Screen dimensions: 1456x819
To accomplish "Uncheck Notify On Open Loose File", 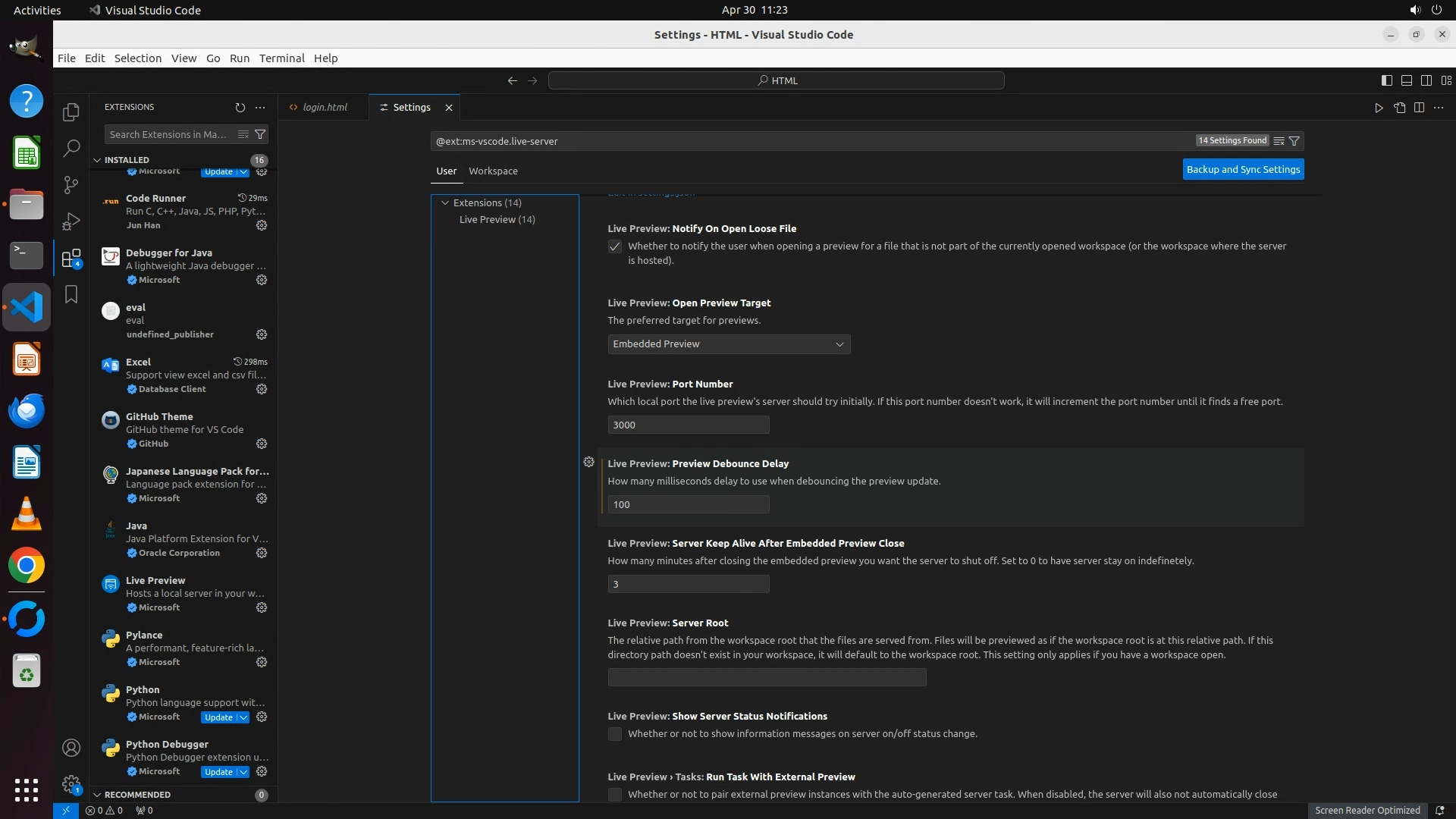I will [615, 246].
